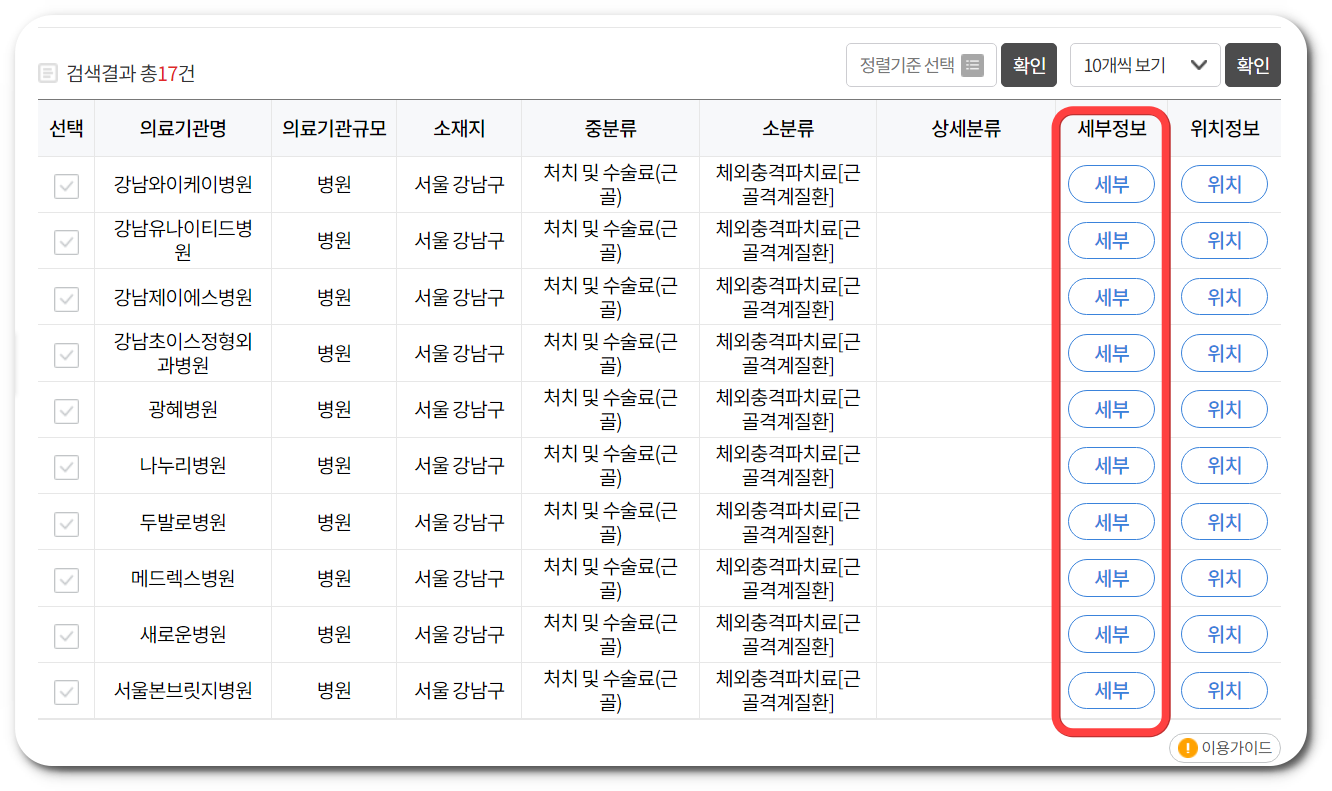The width and height of the screenshot is (1332, 791).
Task: Open 세부 details for 새로운병원
Action: click(1111, 634)
